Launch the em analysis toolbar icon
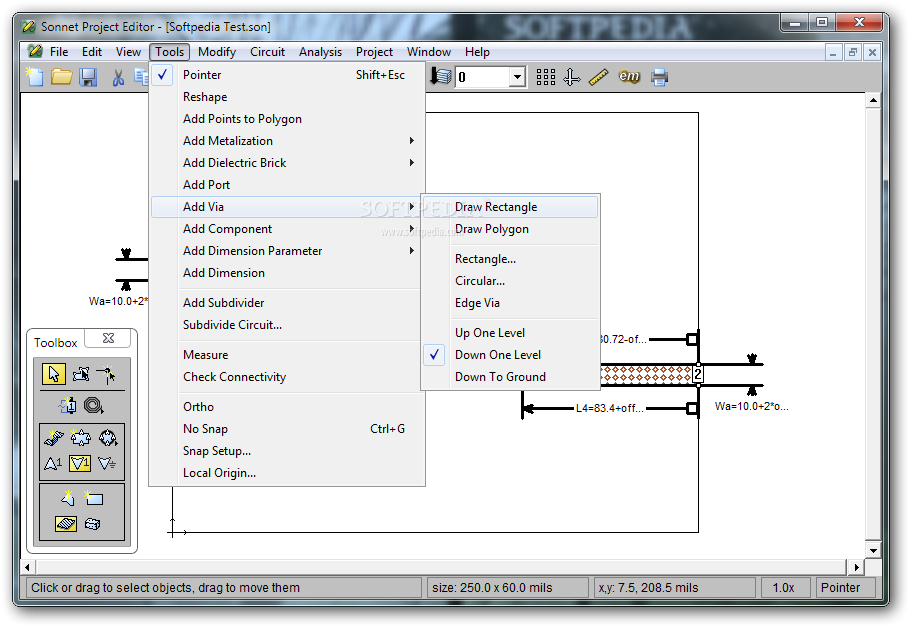 629,76
